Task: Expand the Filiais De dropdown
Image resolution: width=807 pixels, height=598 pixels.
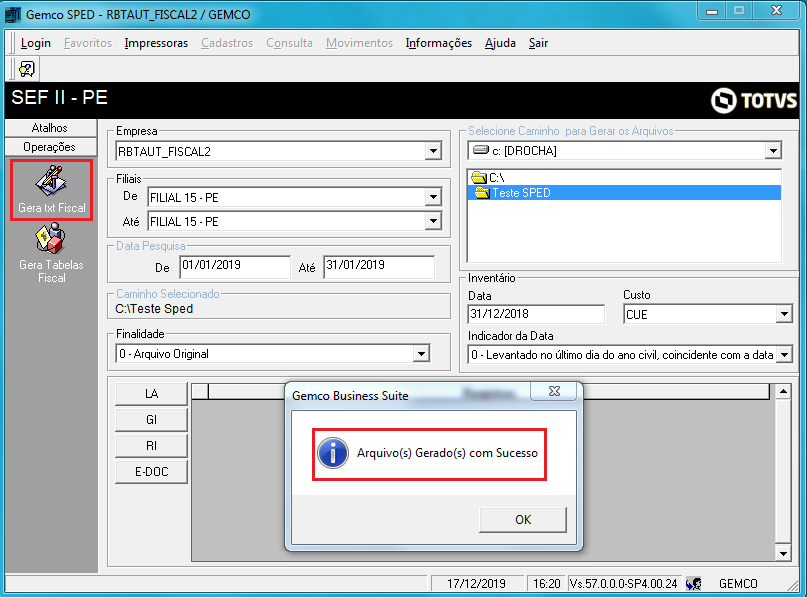Action: (x=433, y=197)
